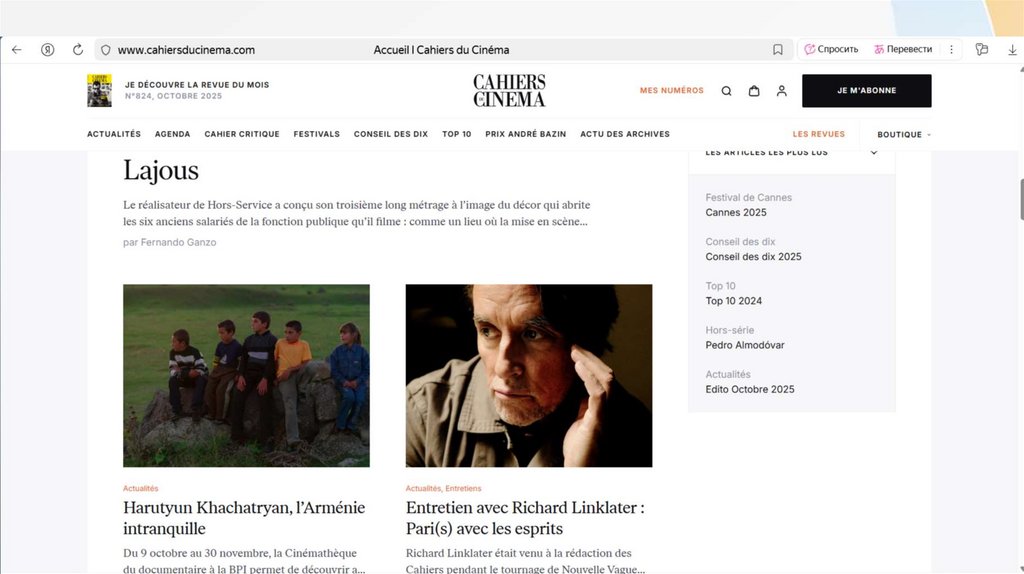Image resolution: width=1024 pixels, height=574 pixels.
Task: Open the shopping bag cart icon
Action: click(x=754, y=91)
